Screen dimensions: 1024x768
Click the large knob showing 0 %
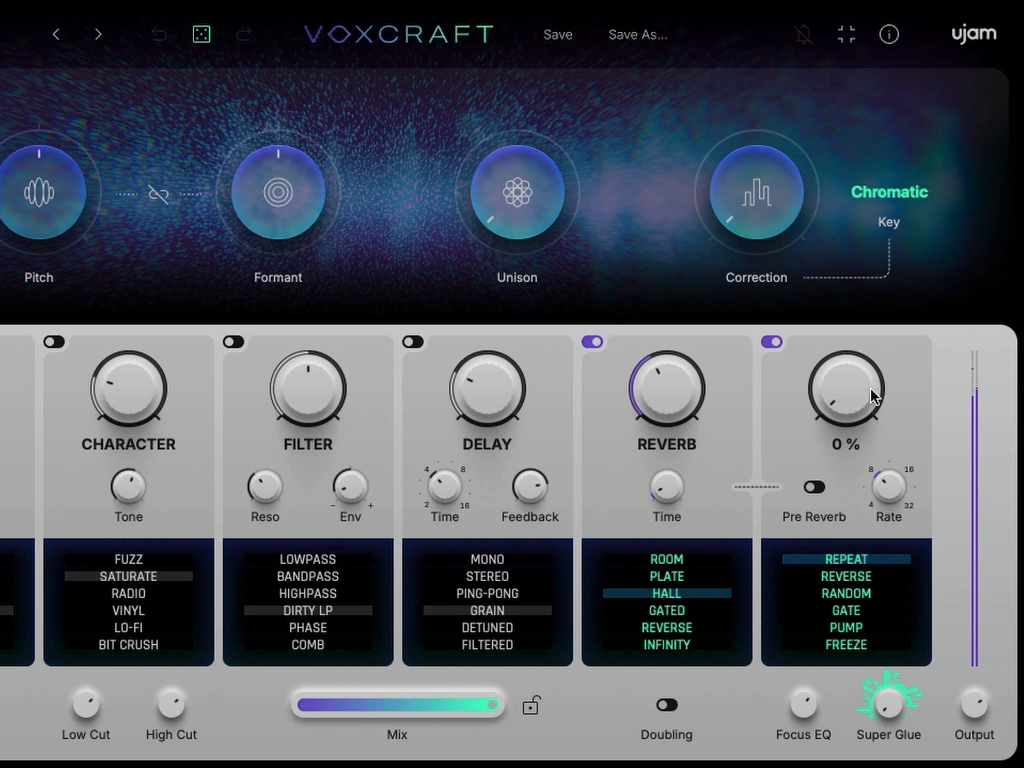846,389
